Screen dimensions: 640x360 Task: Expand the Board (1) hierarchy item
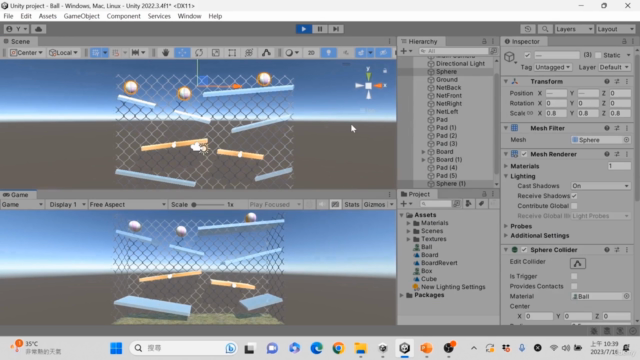coord(423,160)
